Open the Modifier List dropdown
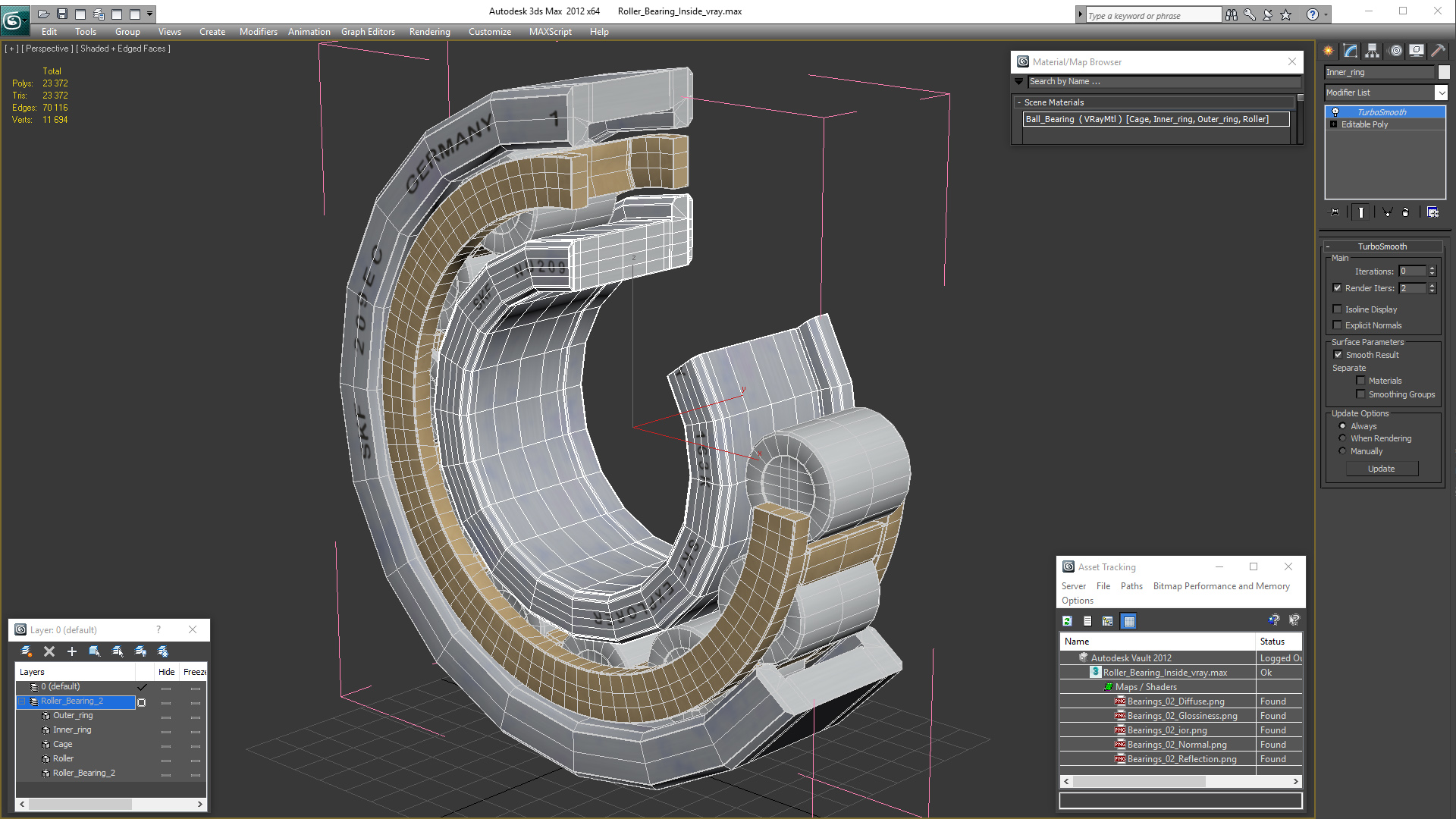The height and width of the screenshot is (819, 1456). click(x=1441, y=93)
